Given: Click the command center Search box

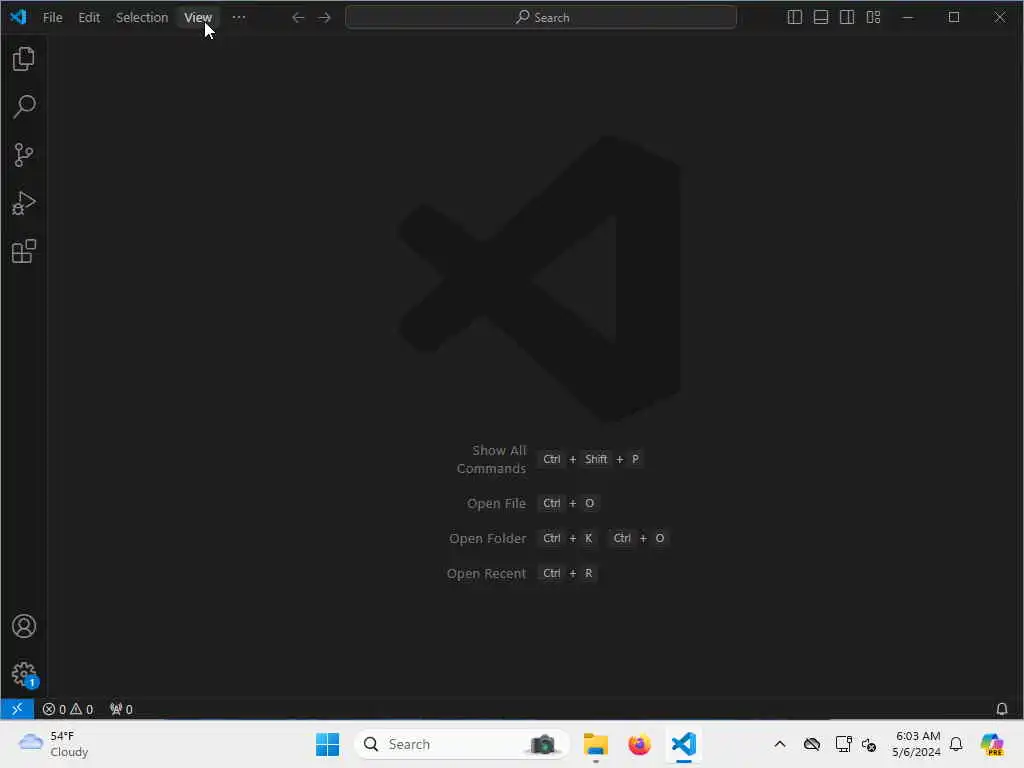Looking at the screenshot, I should pyautogui.click(x=541, y=18).
